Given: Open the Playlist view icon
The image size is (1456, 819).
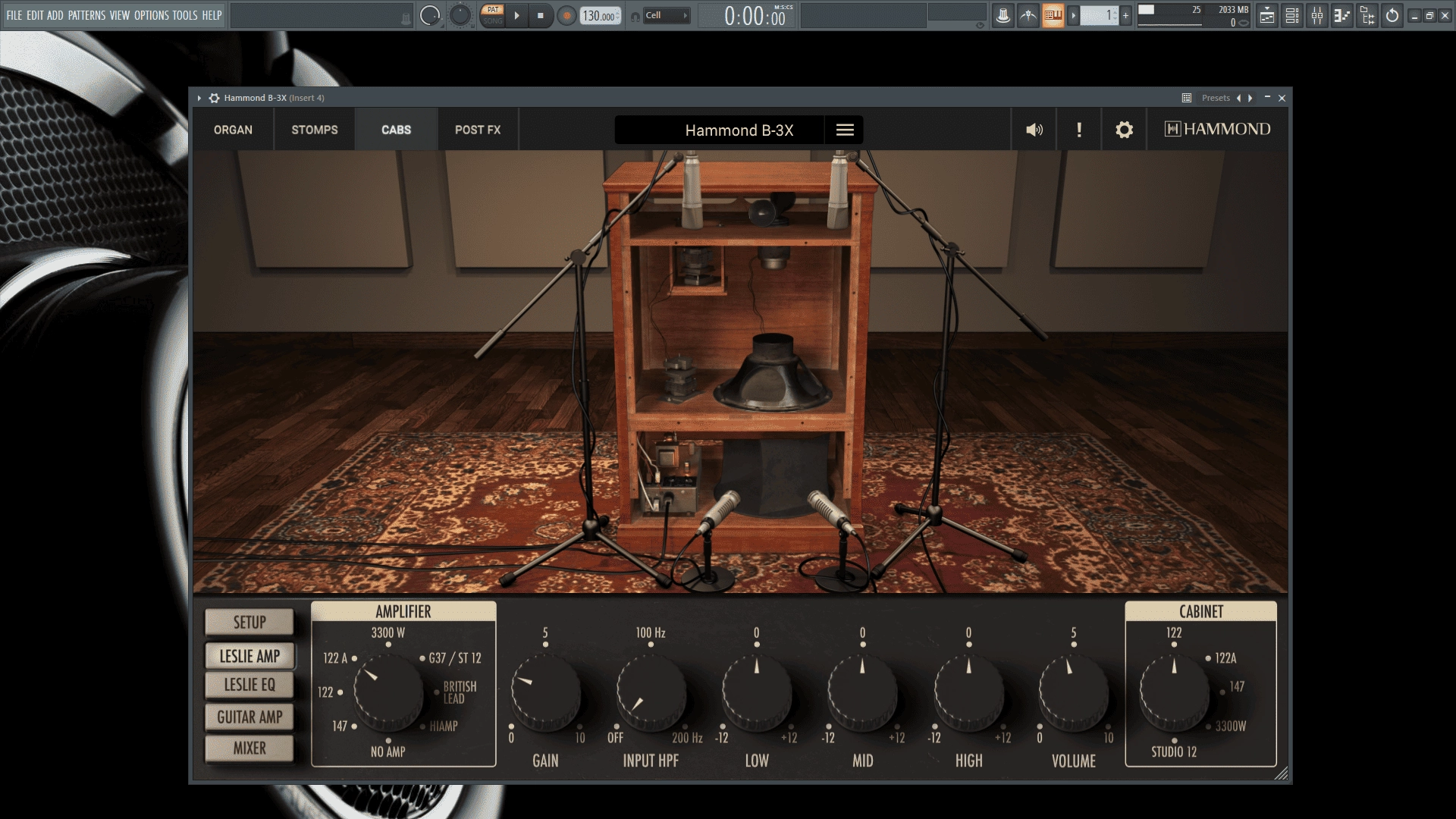Looking at the screenshot, I should 1266,15.
